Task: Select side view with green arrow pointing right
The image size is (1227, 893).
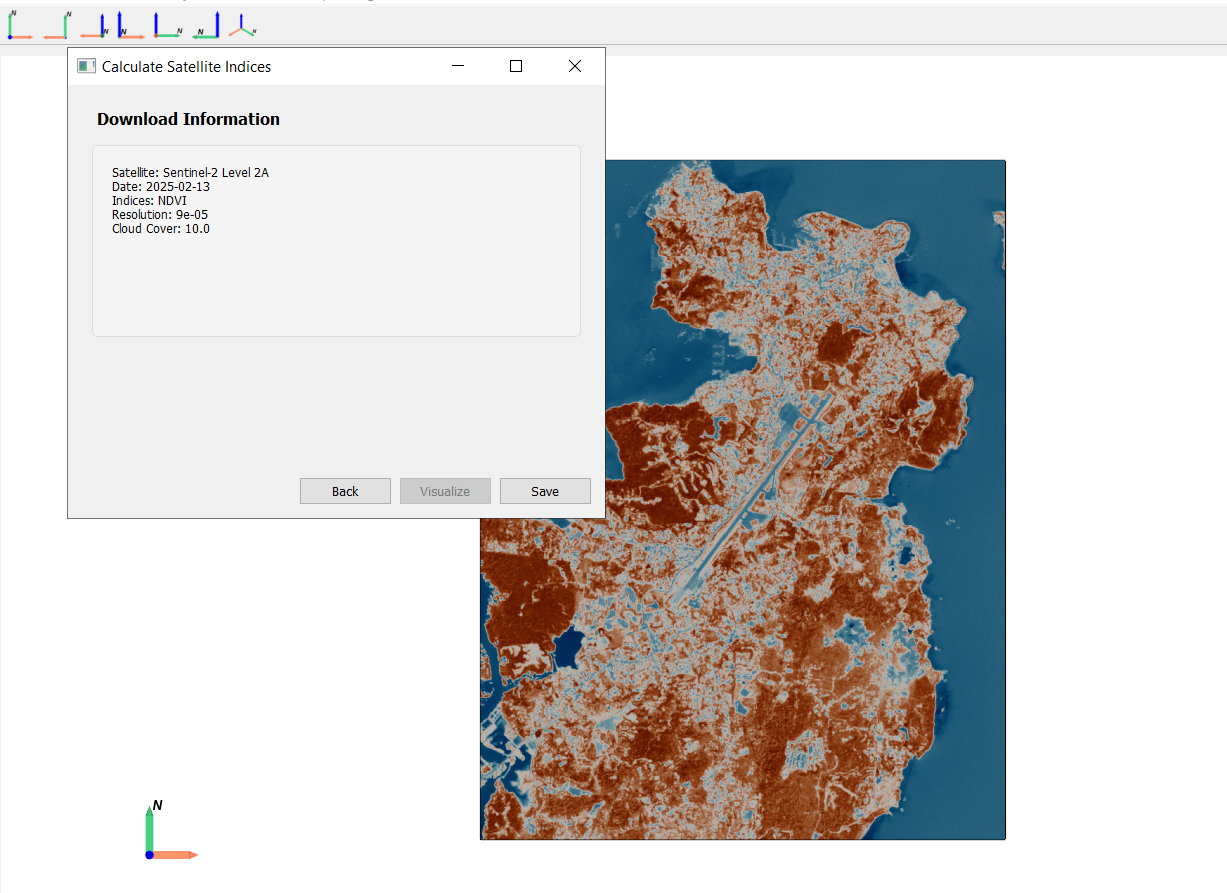Action: pyautogui.click(x=167, y=25)
